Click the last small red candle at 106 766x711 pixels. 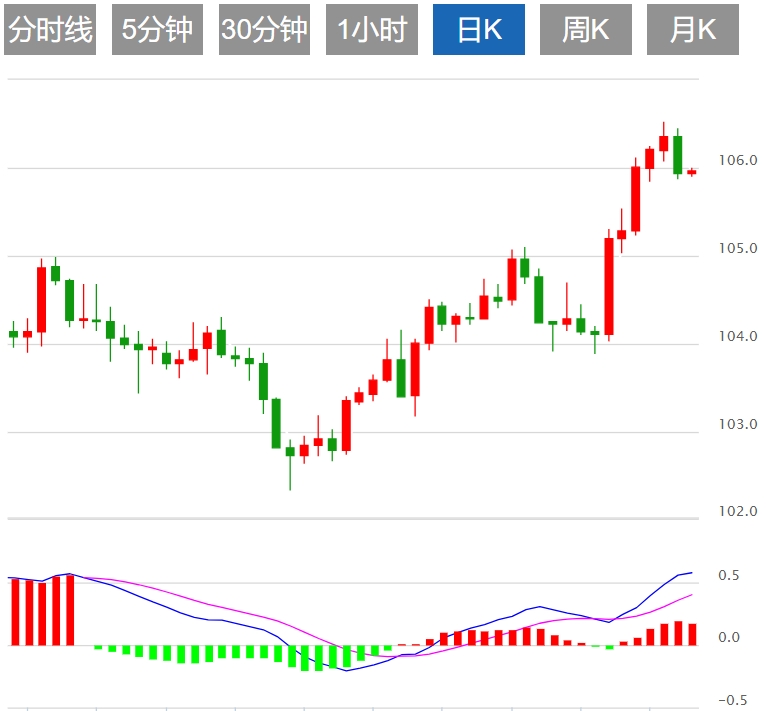point(692,172)
